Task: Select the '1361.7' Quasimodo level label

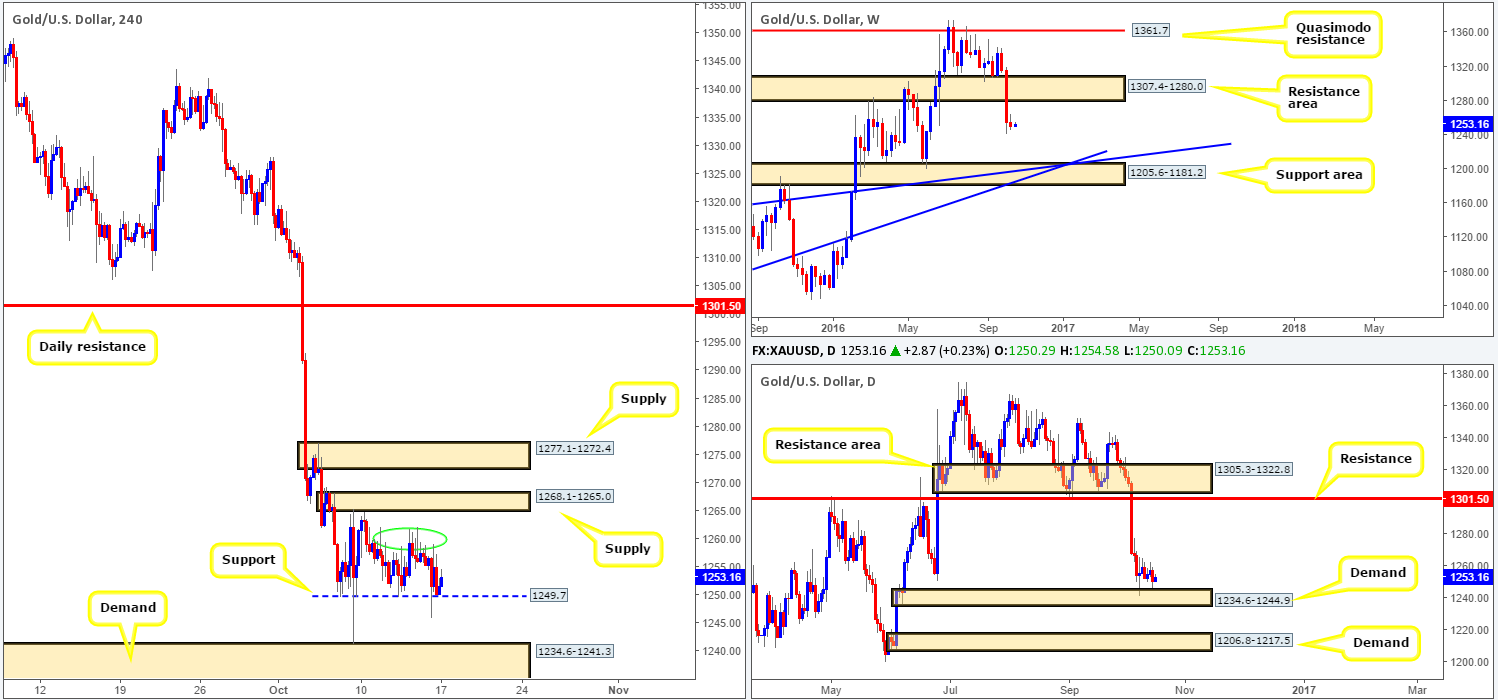Action: click(1149, 32)
